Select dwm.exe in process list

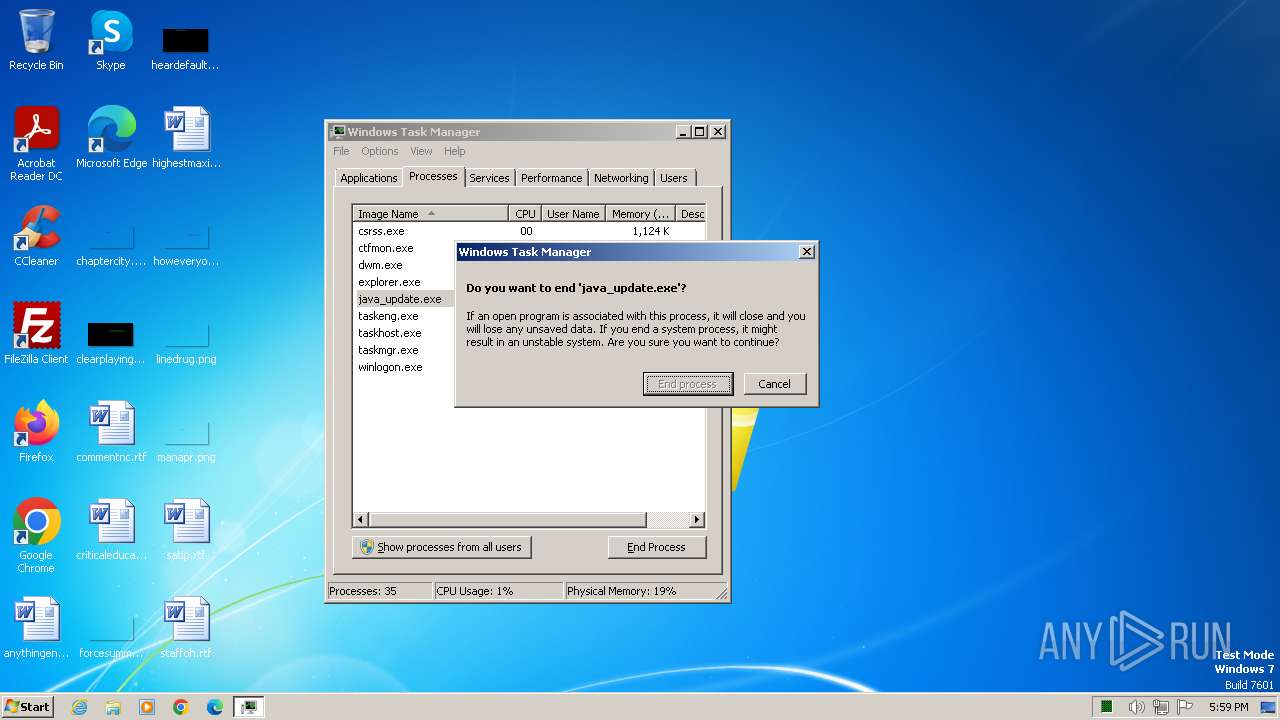(x=380, y=265)
